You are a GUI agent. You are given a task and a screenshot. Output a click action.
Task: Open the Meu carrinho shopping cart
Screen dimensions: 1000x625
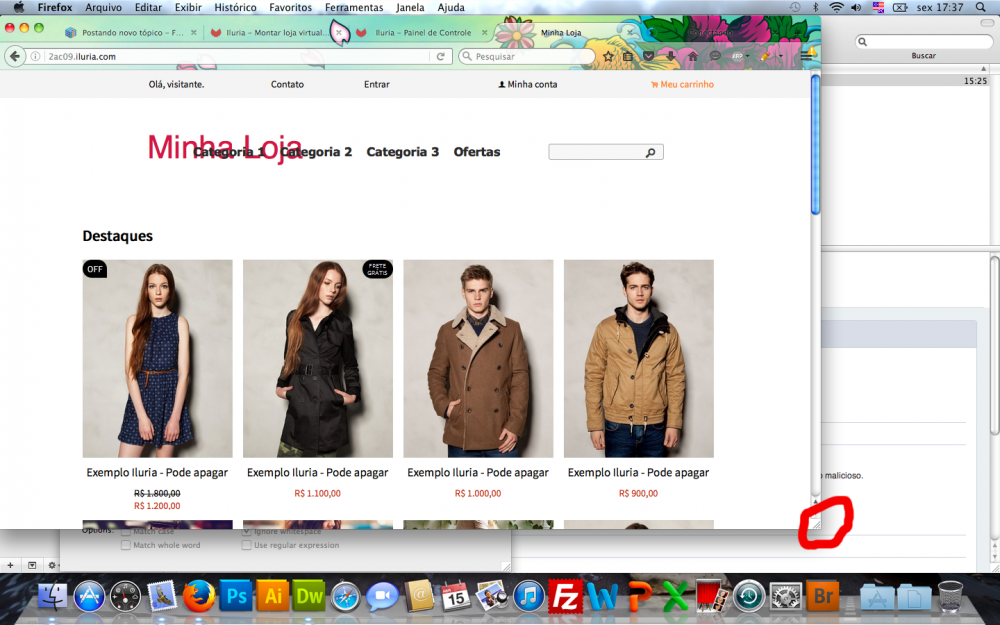click(x=682, y=85)
